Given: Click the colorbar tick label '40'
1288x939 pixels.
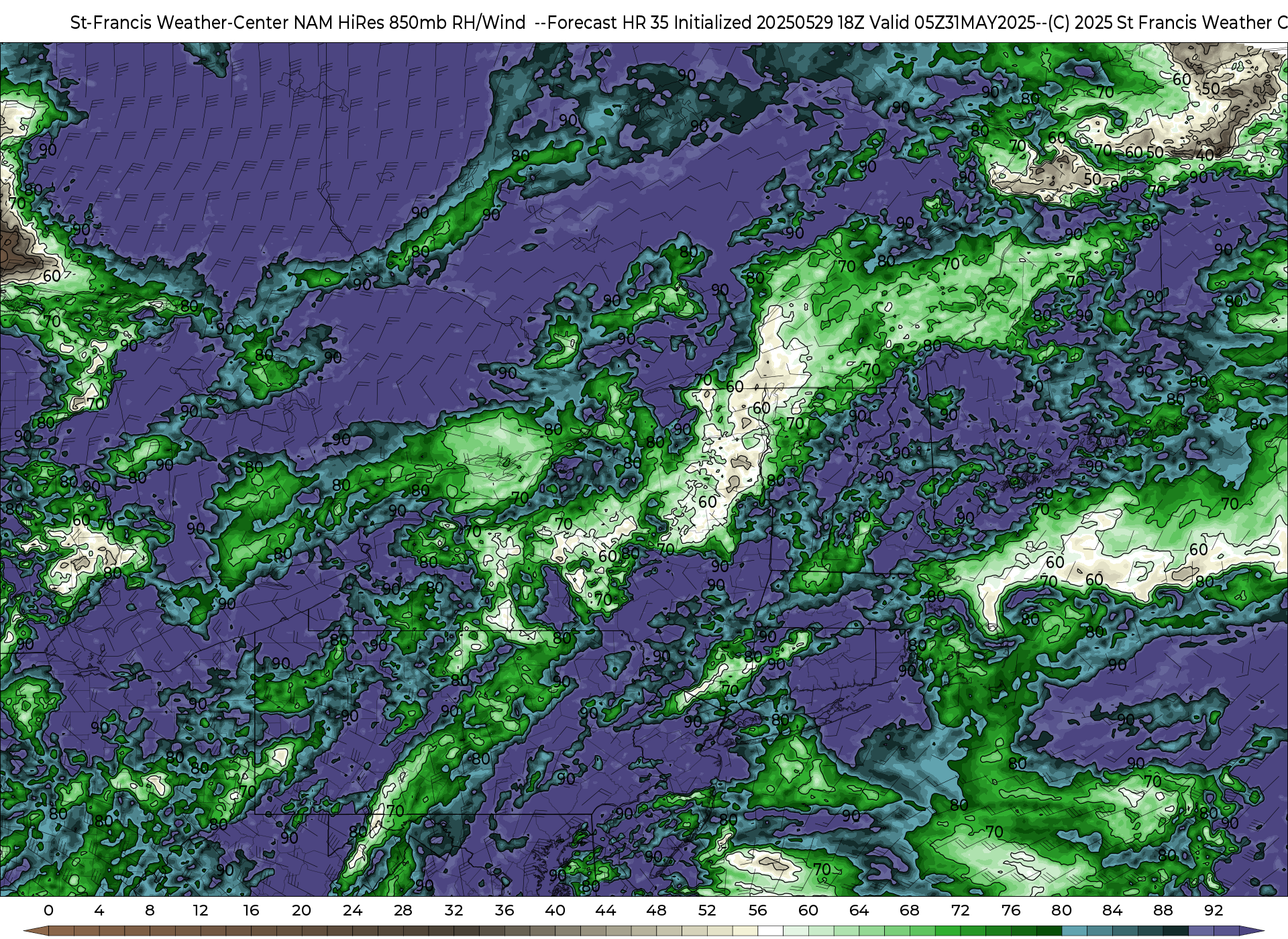Looking at the screenshot, I should click(555, 911).
